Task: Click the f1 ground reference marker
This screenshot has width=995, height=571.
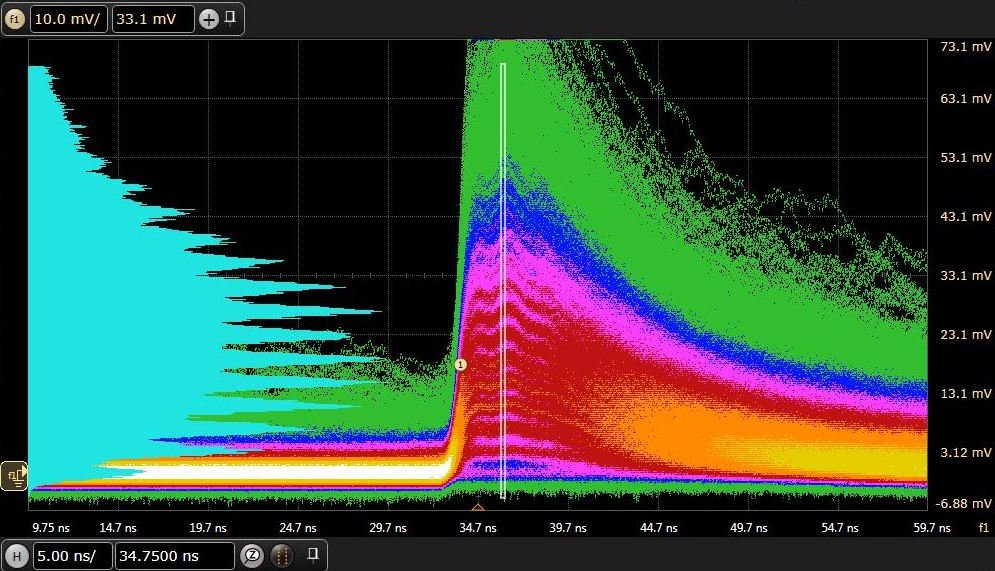Action: tap(15, 475)
